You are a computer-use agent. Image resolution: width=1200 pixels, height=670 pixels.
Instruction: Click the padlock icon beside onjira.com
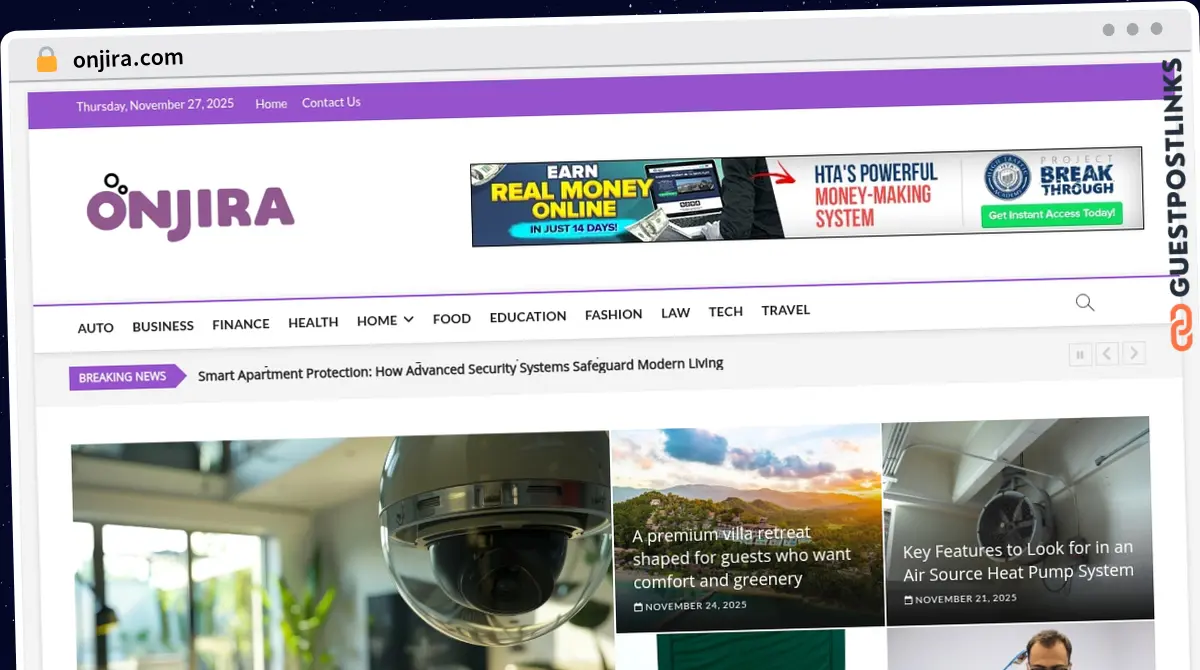(x=47, y=60)
